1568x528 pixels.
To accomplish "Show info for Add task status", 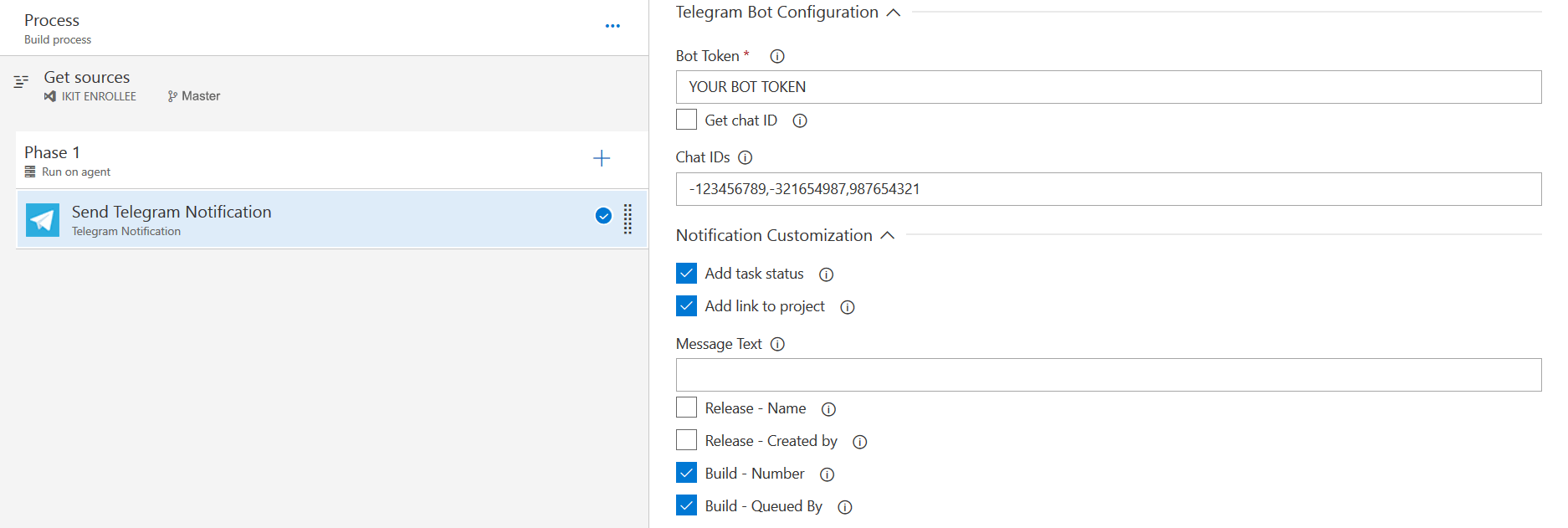I will (x=826, y=274).
